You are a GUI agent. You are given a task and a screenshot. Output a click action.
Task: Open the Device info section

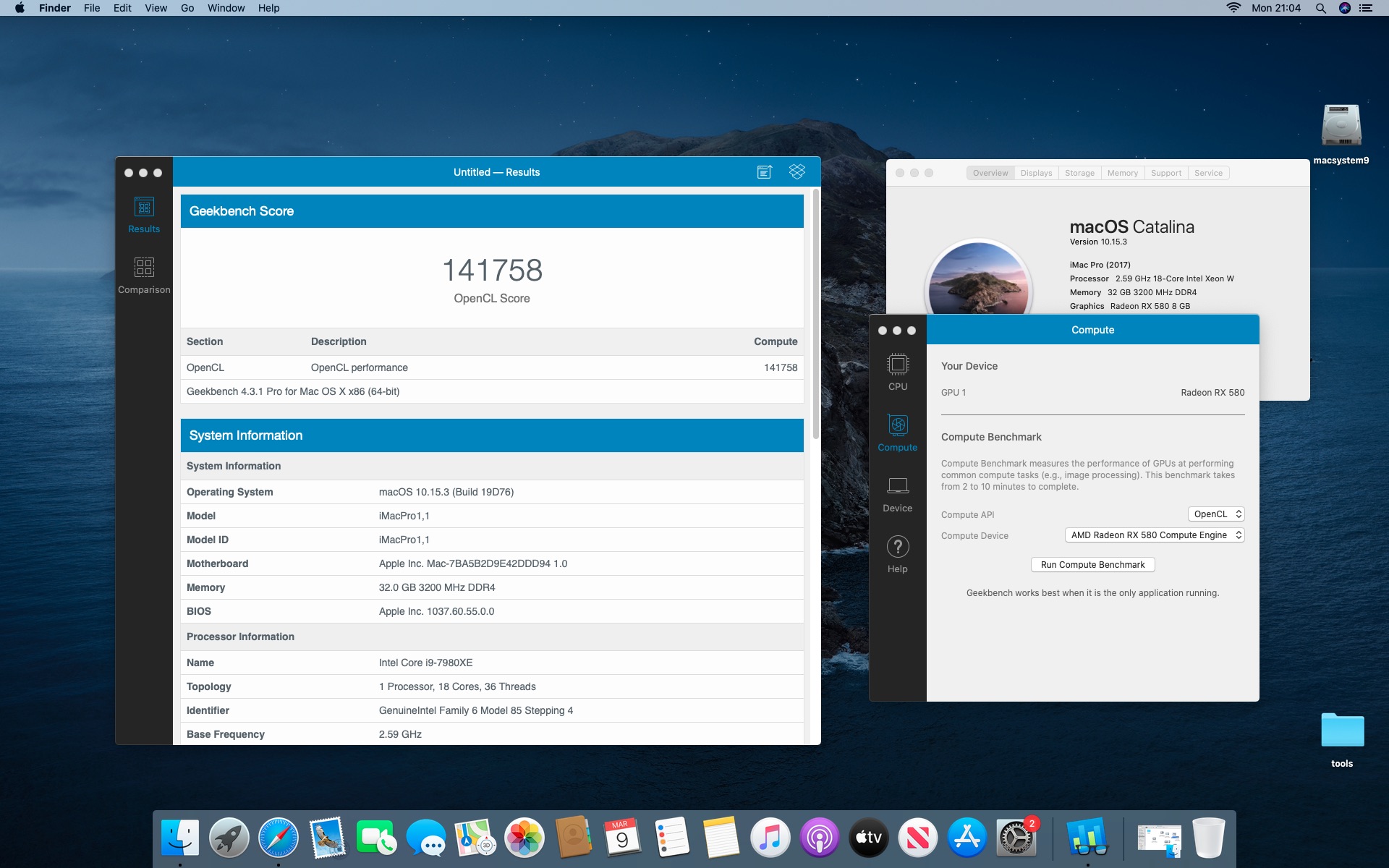(x=897, y=493)
